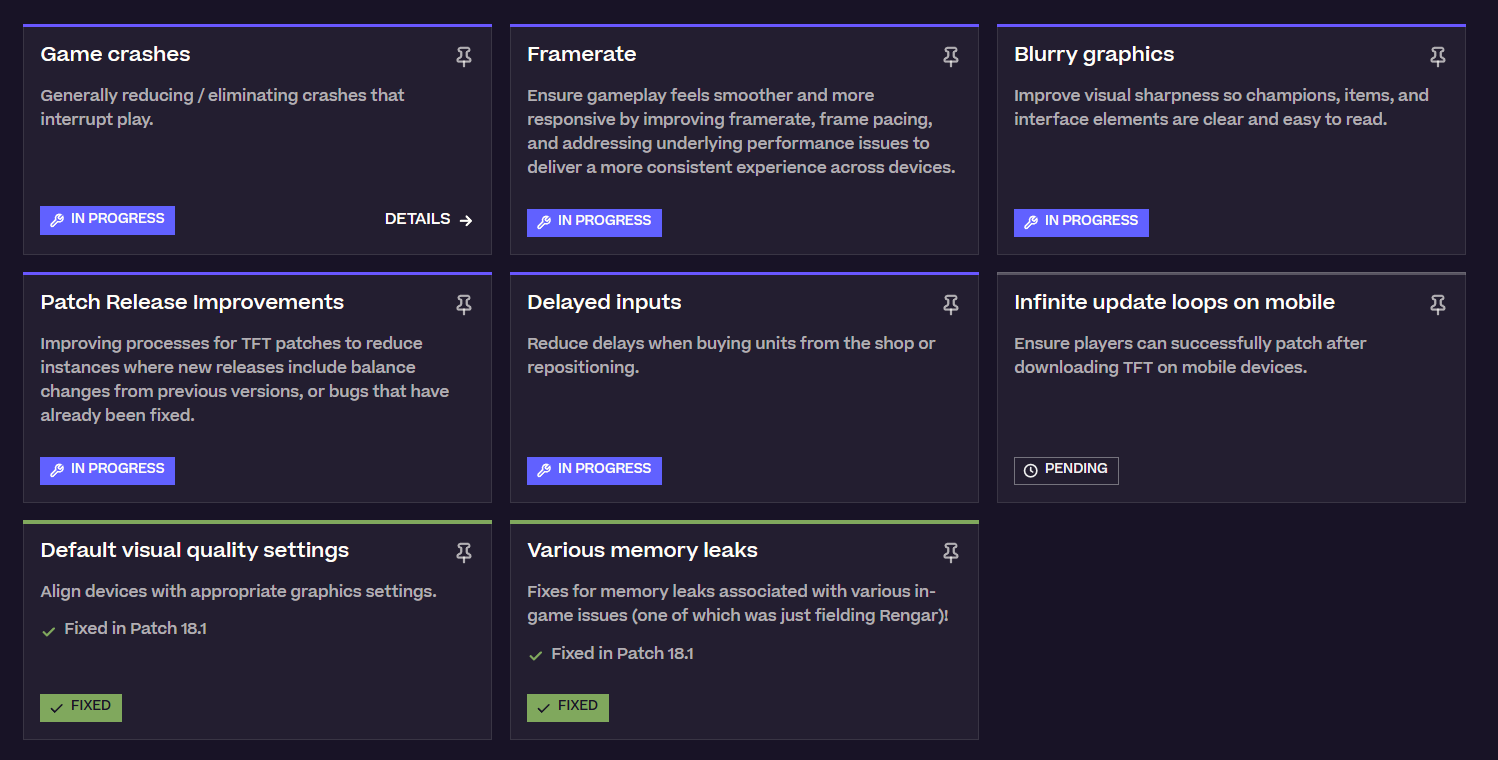Pin the Framerate card
Viewport: 1498px width, 760px height.
pos(951,57)
